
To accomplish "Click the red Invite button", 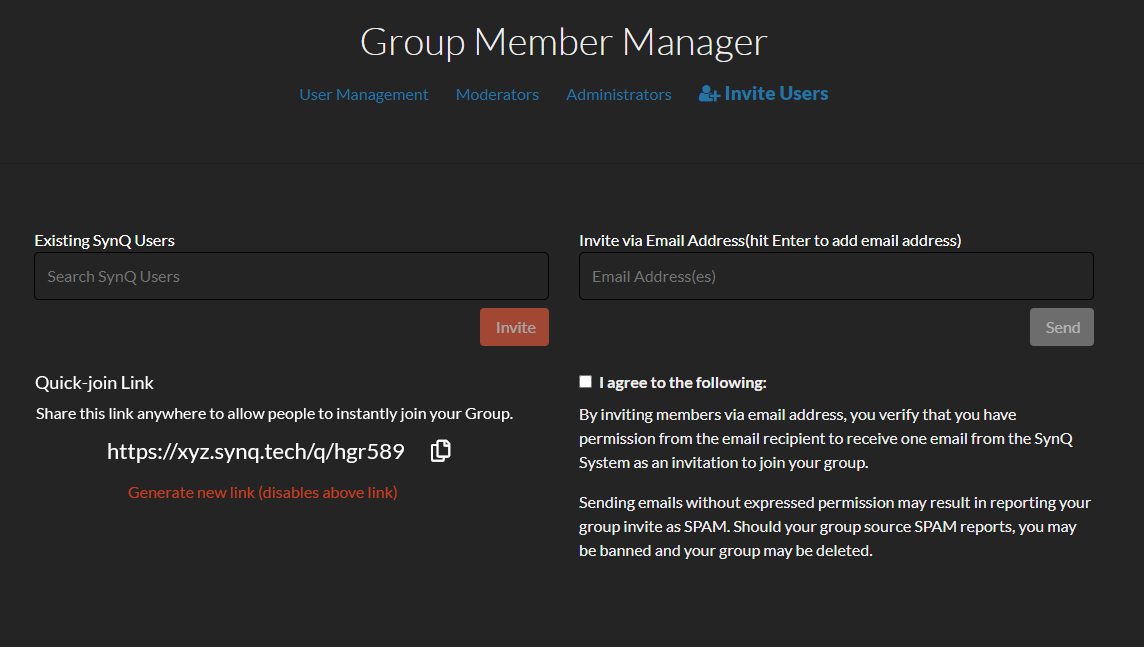I will coord(514,327).
